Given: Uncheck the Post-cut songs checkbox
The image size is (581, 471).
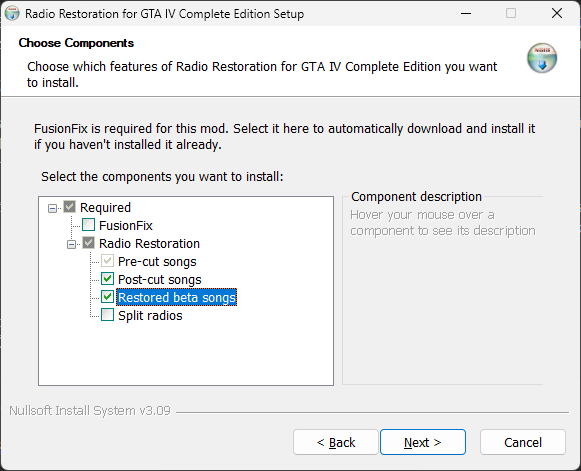Looking at the screenshot, I should (107, 279).
